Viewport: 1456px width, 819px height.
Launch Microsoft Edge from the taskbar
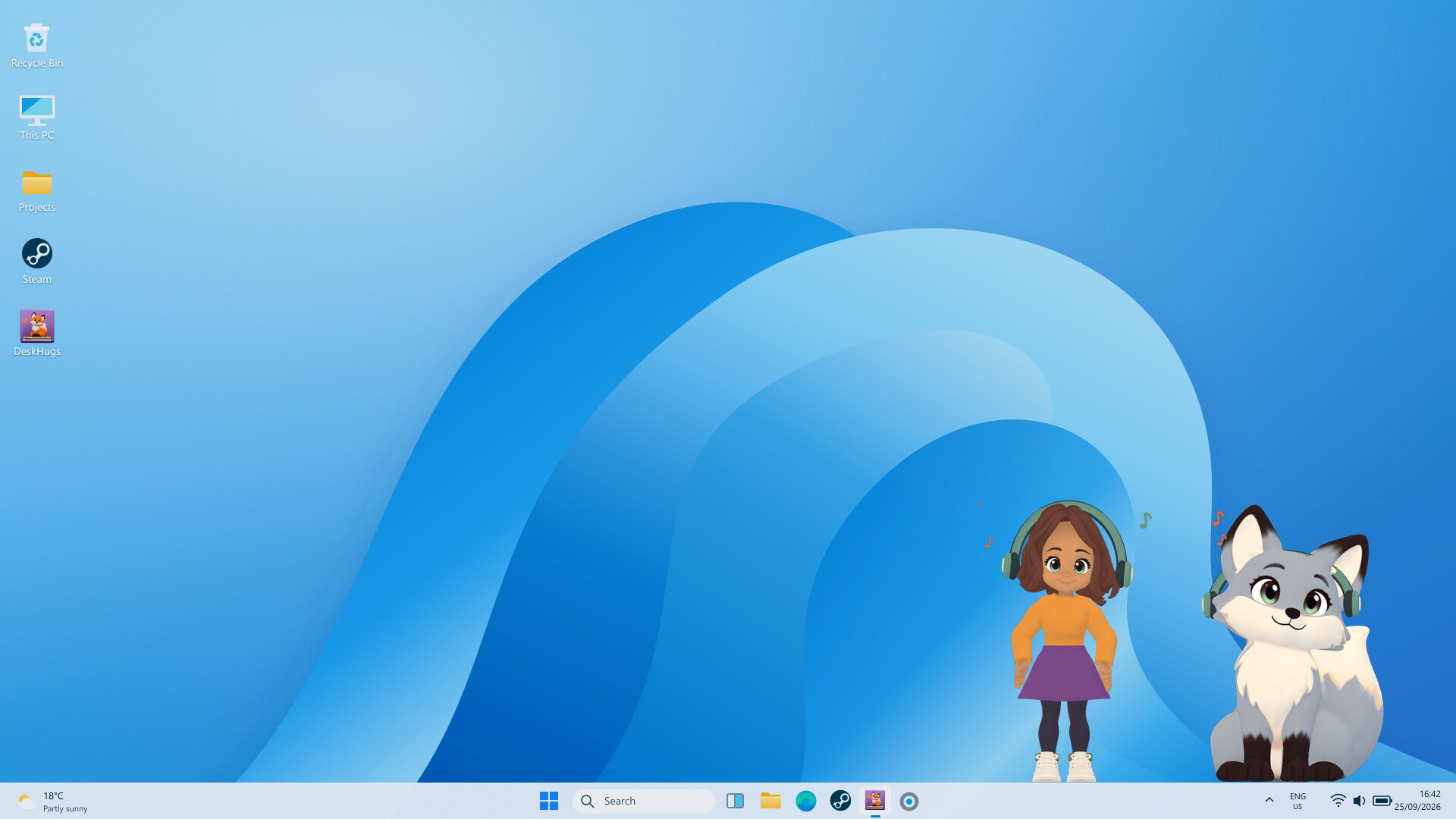coord(805,801)
